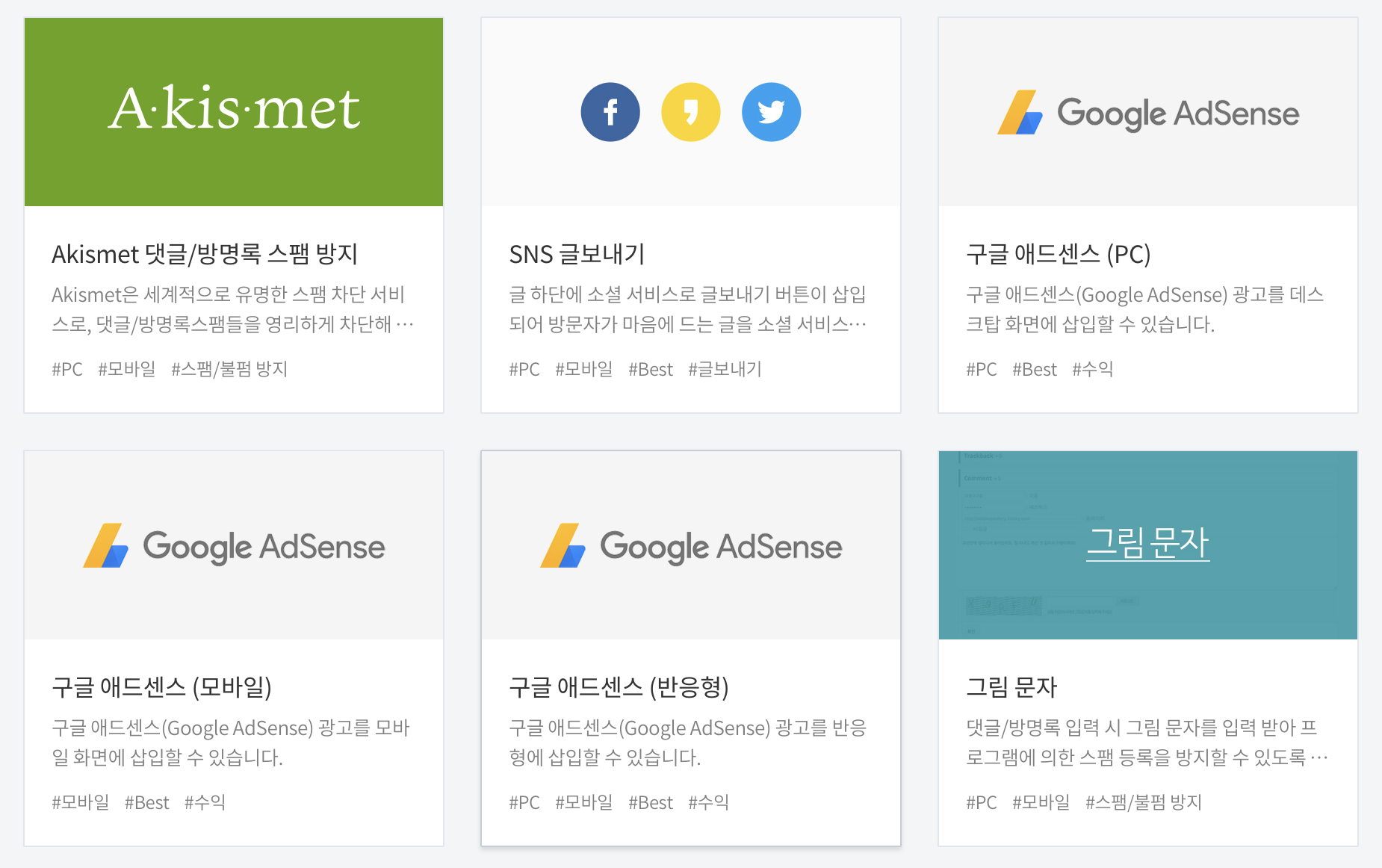
Task: Select #PC tag on the 그림 문자 card
Action: (982, 802)
